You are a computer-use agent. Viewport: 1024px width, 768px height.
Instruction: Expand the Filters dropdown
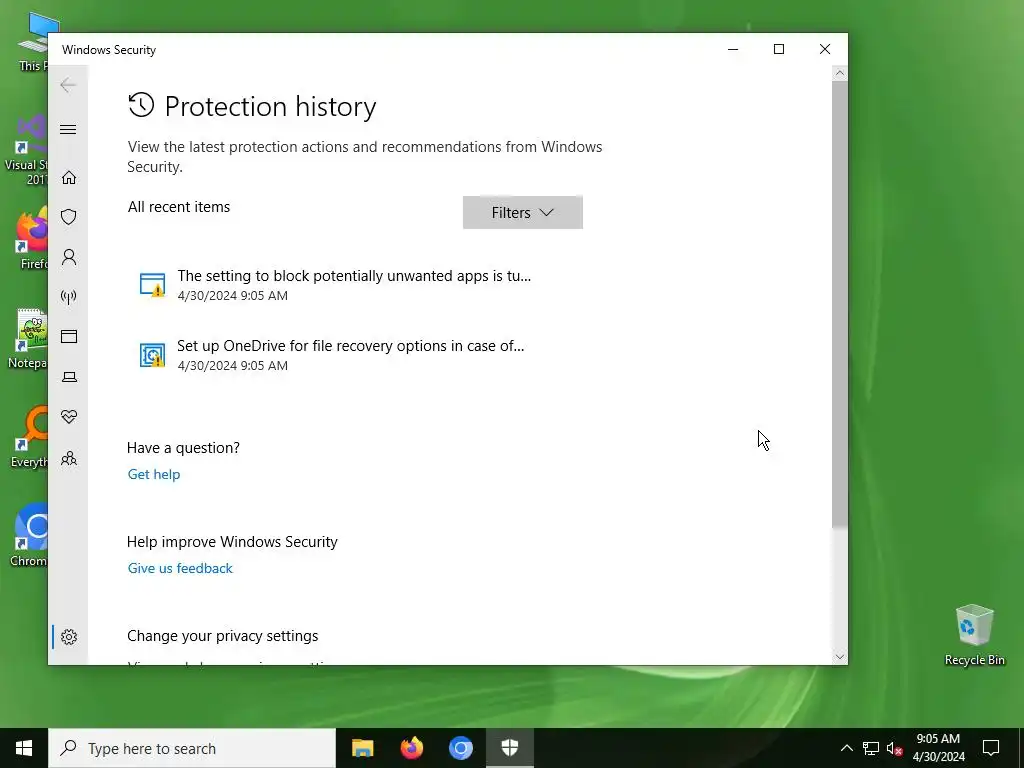point(522,212)
